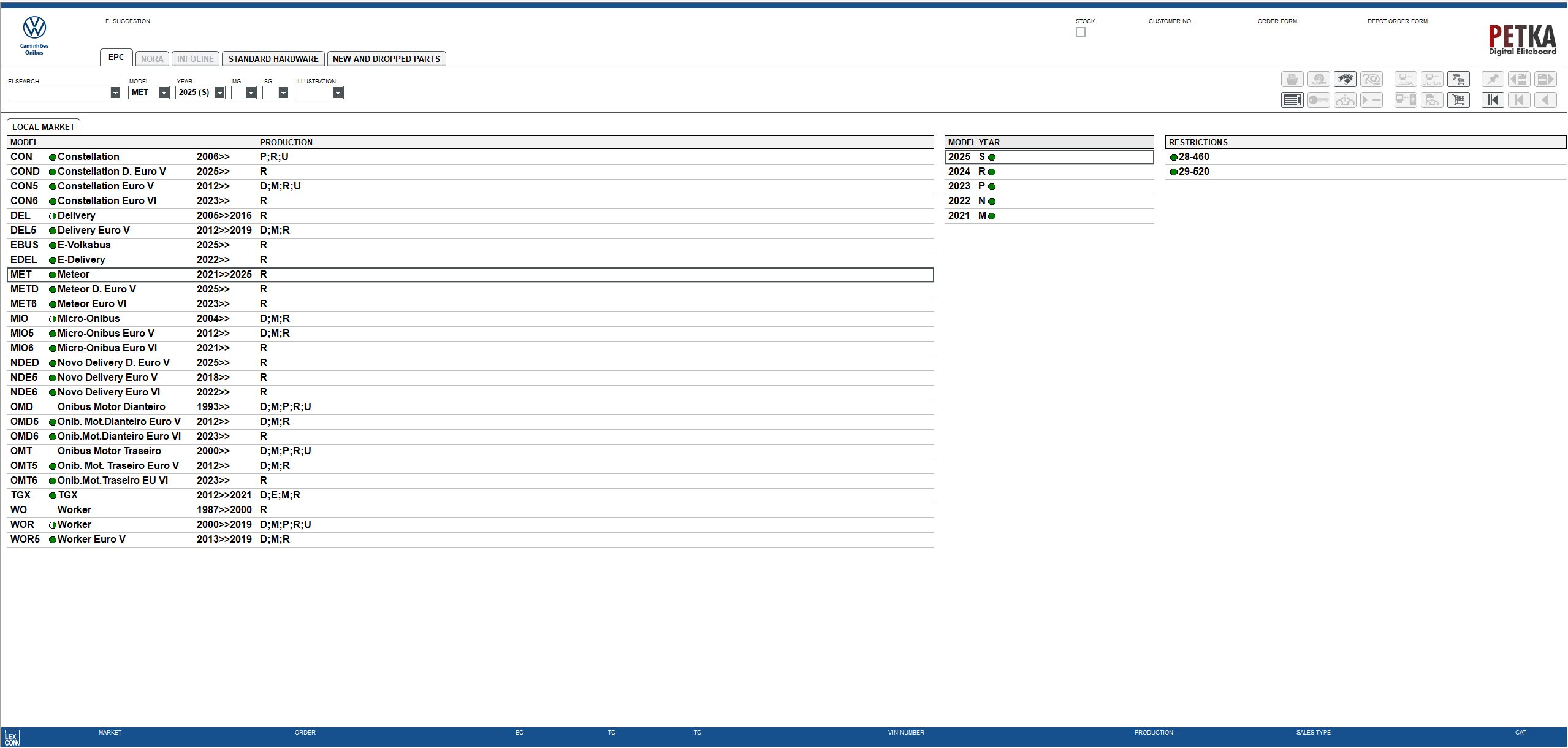Open the MODEL dropdown showing MET
The image size is (1568, 748).
[164, 93]
